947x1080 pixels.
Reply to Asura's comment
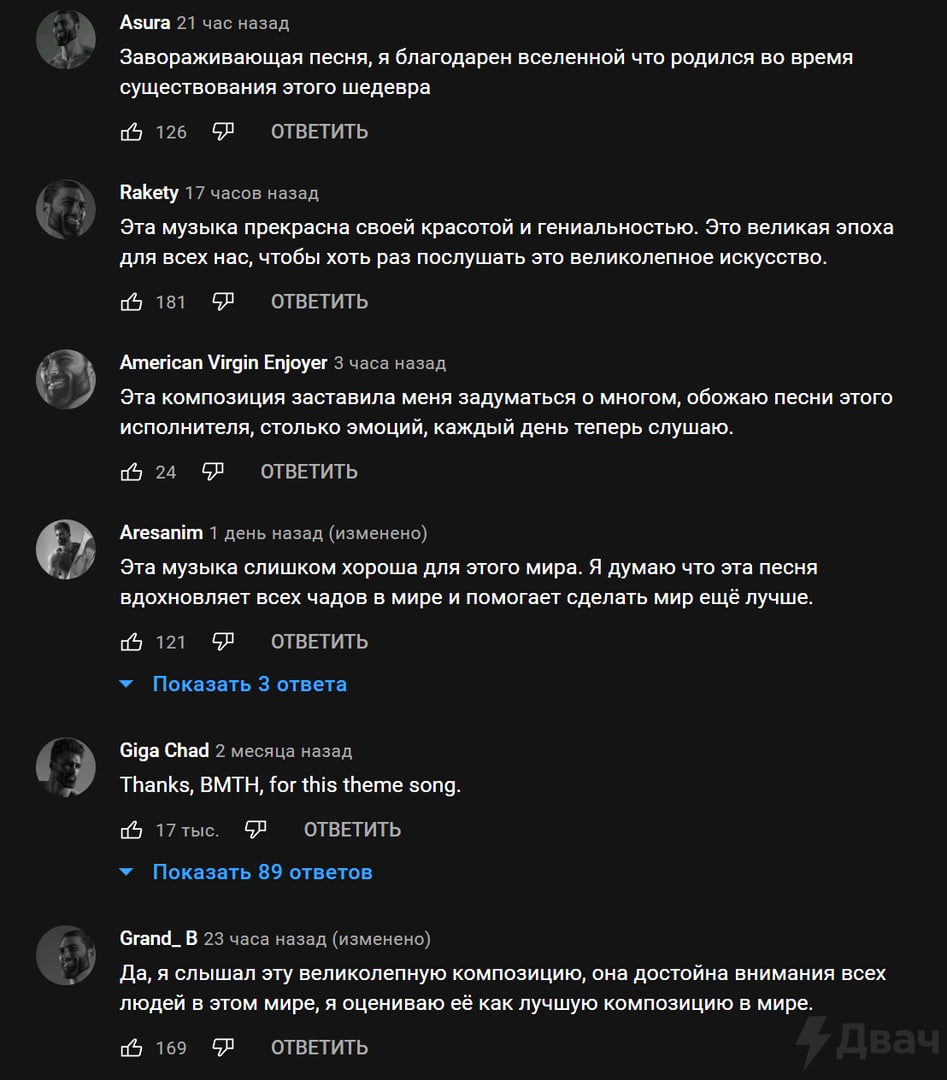[x=319, y=132]
